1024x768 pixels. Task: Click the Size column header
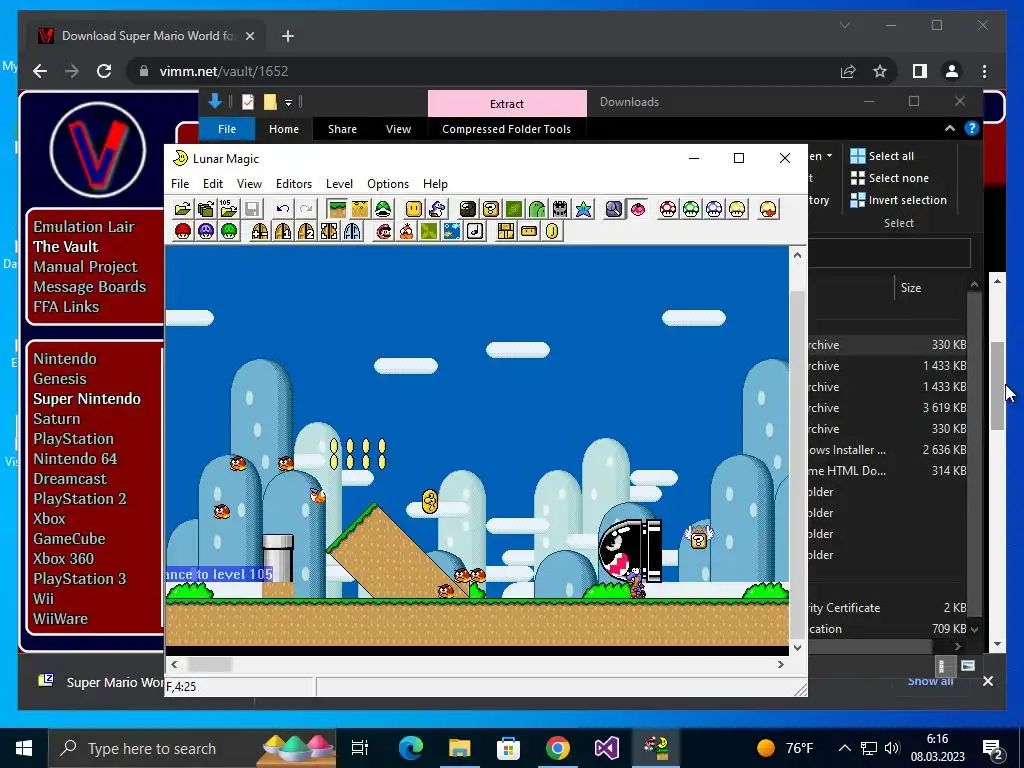[x=910, y=288]
